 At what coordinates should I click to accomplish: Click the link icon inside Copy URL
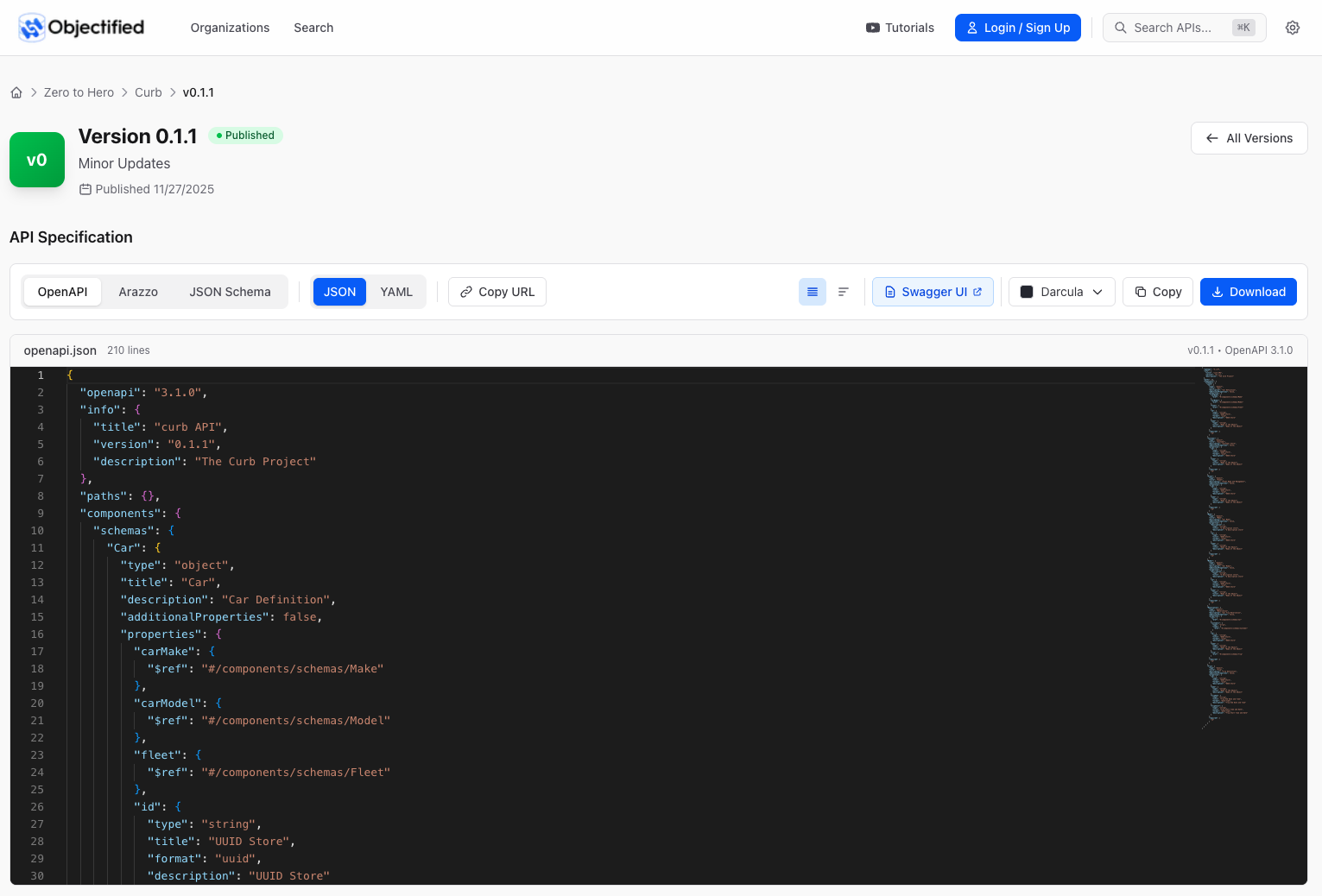467,292
